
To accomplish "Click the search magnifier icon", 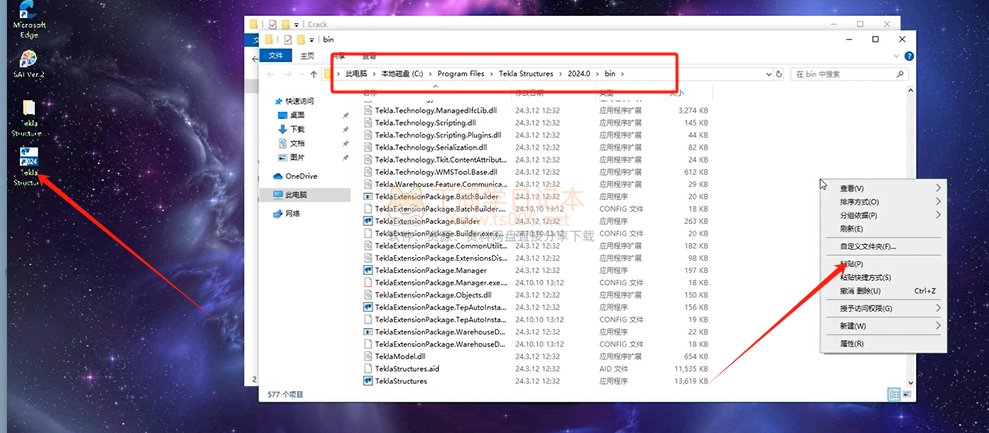I will tap(900, 74).
